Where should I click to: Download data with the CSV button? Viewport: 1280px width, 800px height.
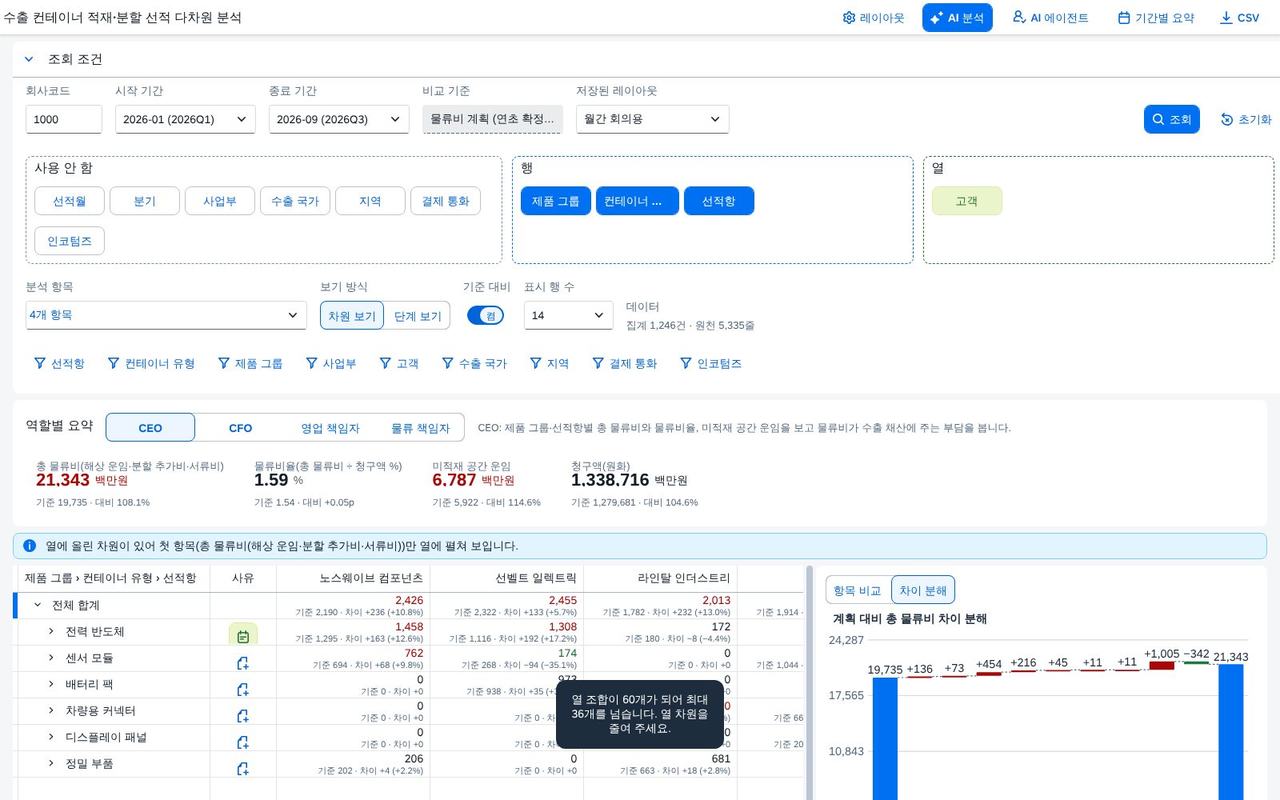point(1239,18)
